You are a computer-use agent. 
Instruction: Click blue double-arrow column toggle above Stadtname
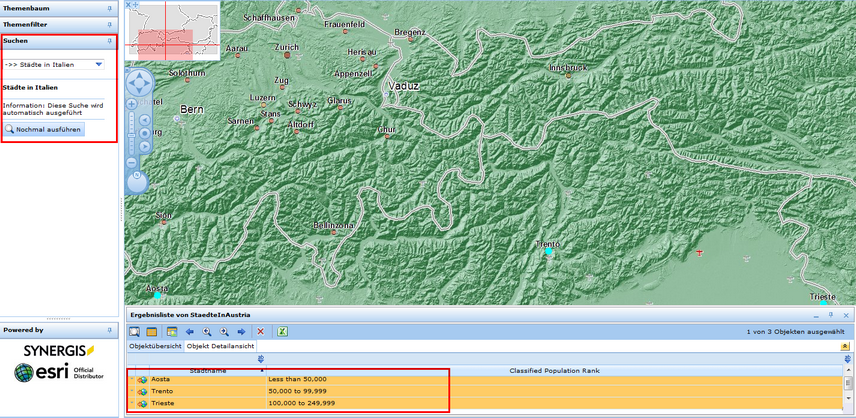260,359
